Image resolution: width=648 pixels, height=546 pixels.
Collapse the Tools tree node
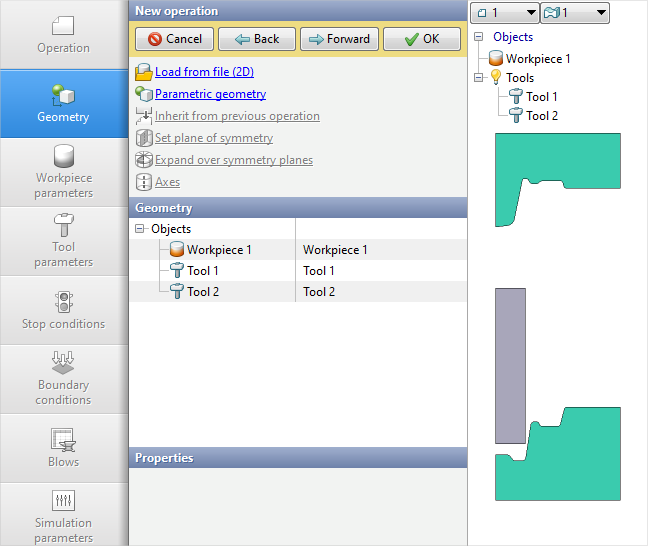click(480, 78)
